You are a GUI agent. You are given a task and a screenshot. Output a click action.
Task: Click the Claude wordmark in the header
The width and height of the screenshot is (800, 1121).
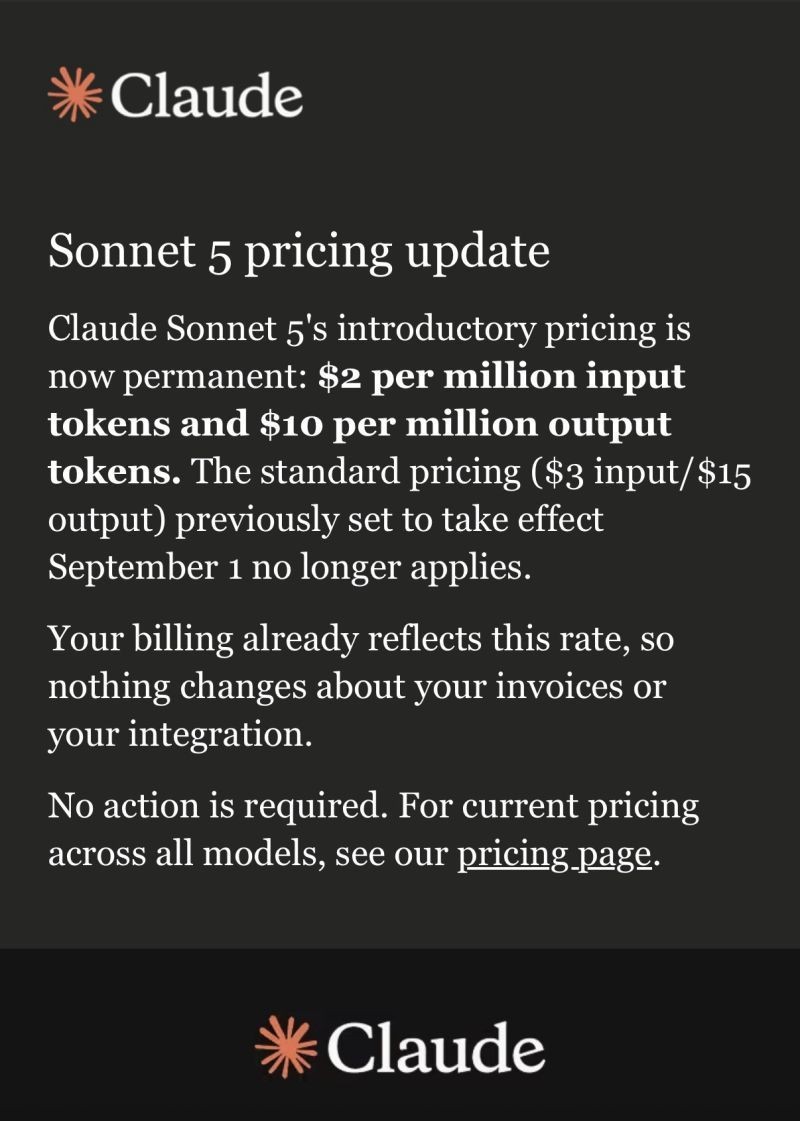[207, 95]
